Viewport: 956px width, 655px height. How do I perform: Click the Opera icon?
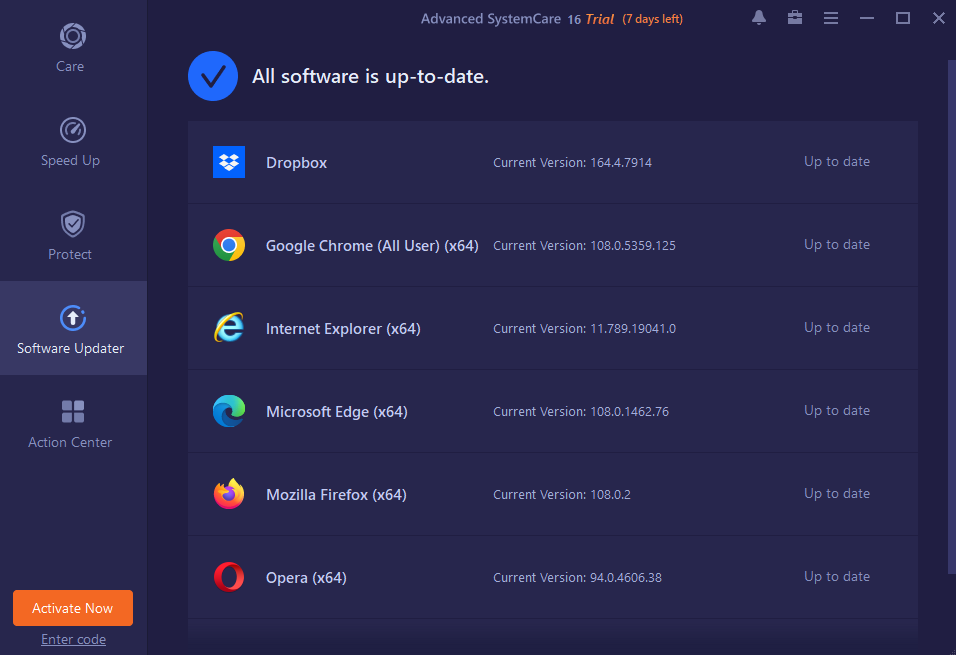pyautogui.click(x=229, y=577)
